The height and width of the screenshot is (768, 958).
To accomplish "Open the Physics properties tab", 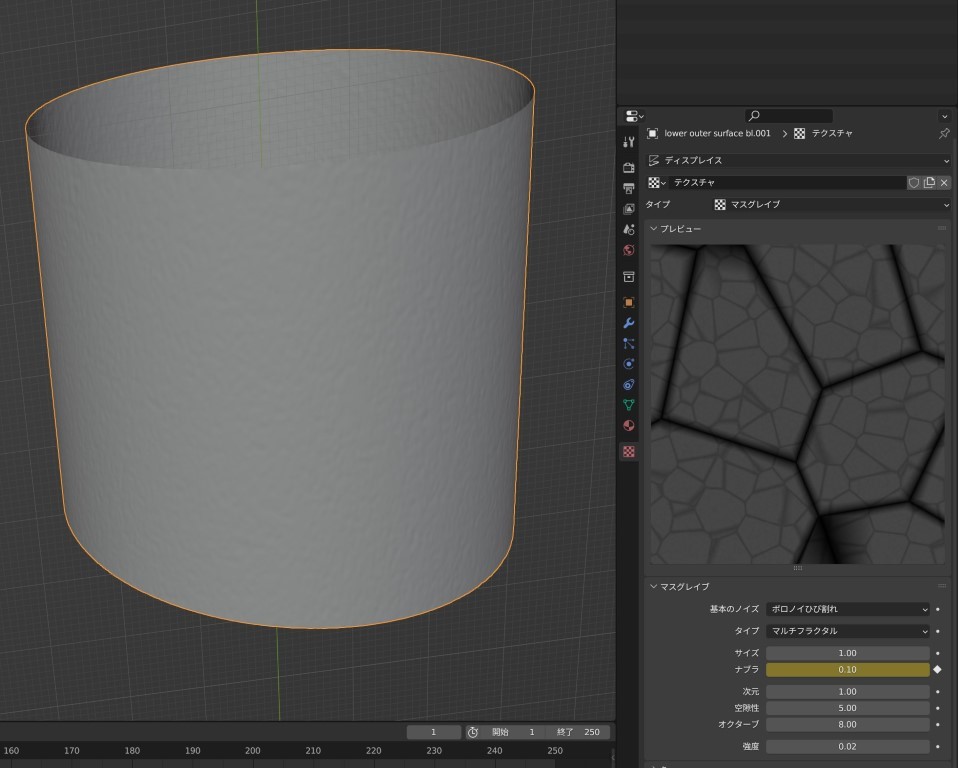I will pos(629,364).
